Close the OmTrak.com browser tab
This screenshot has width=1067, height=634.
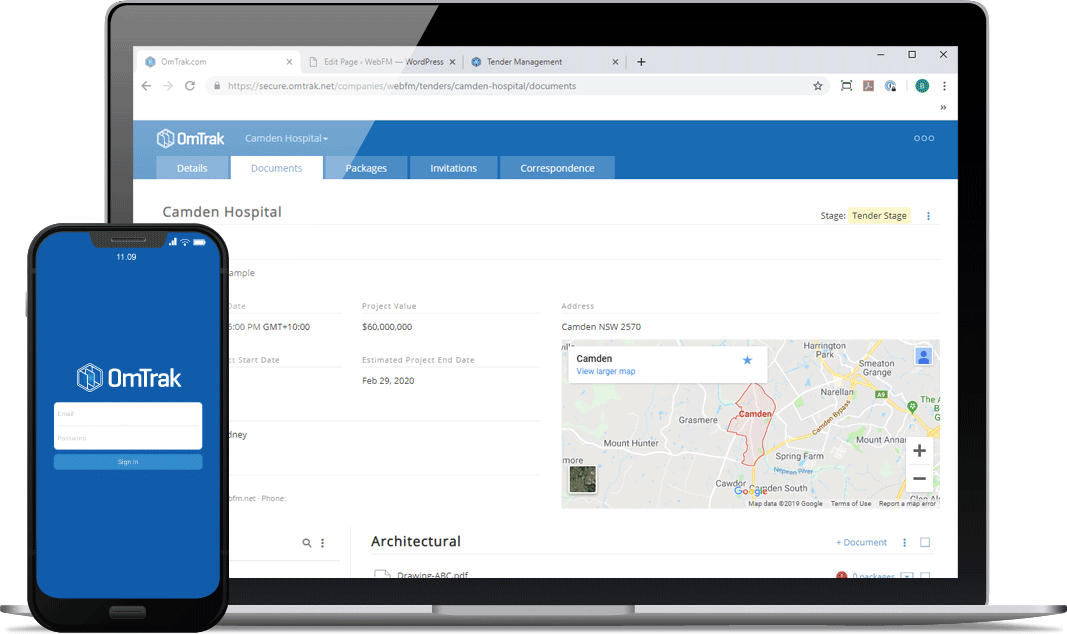point(289,62)
